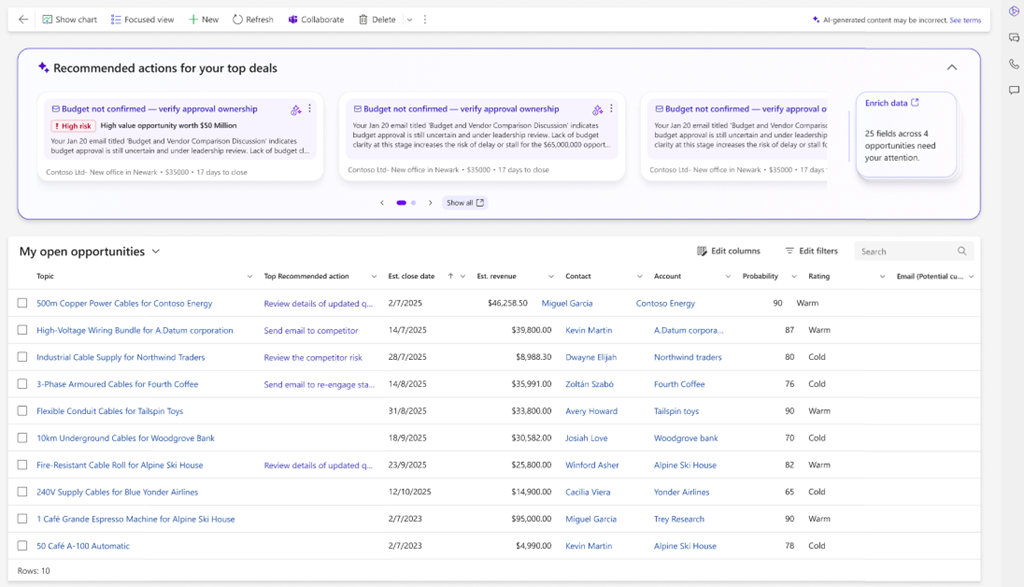Open Est. revenue column dropdown
Viewport: 1024px width, 587px height.
[x=551, y=277]
